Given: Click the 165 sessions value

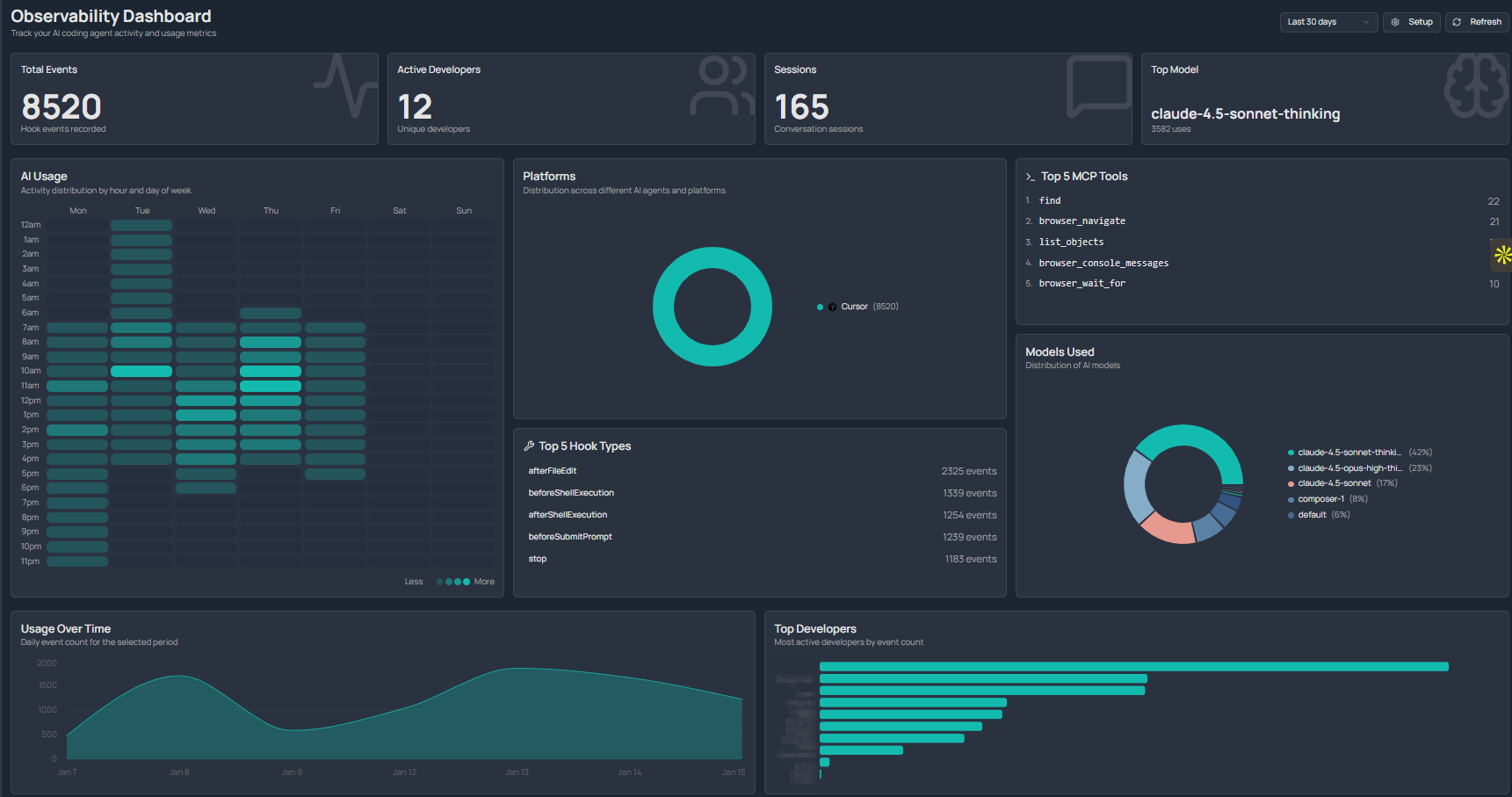Looking at the screenshot, I should (x=801, y=107).
